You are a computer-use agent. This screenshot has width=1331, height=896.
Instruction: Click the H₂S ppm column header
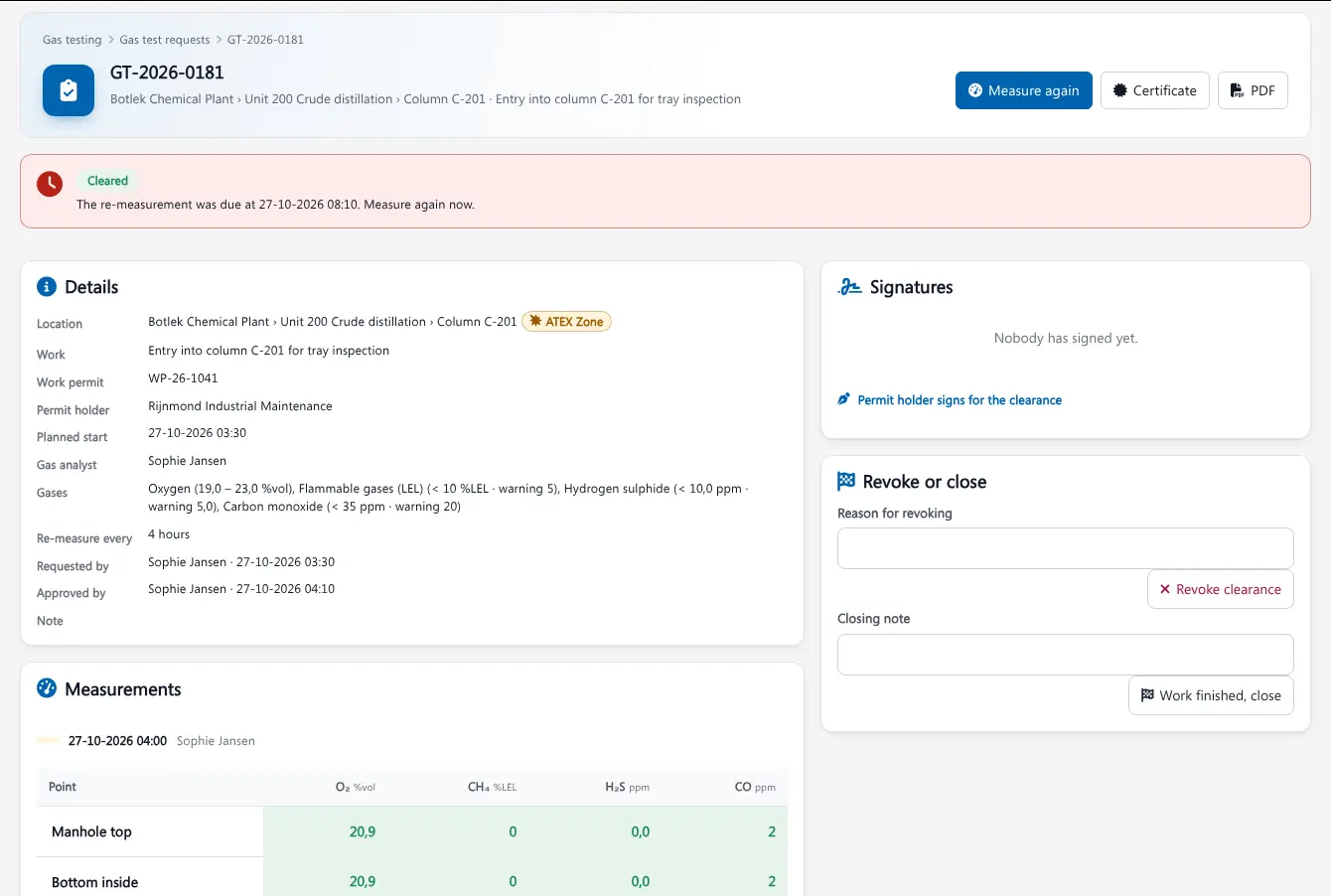click(627, 787)
